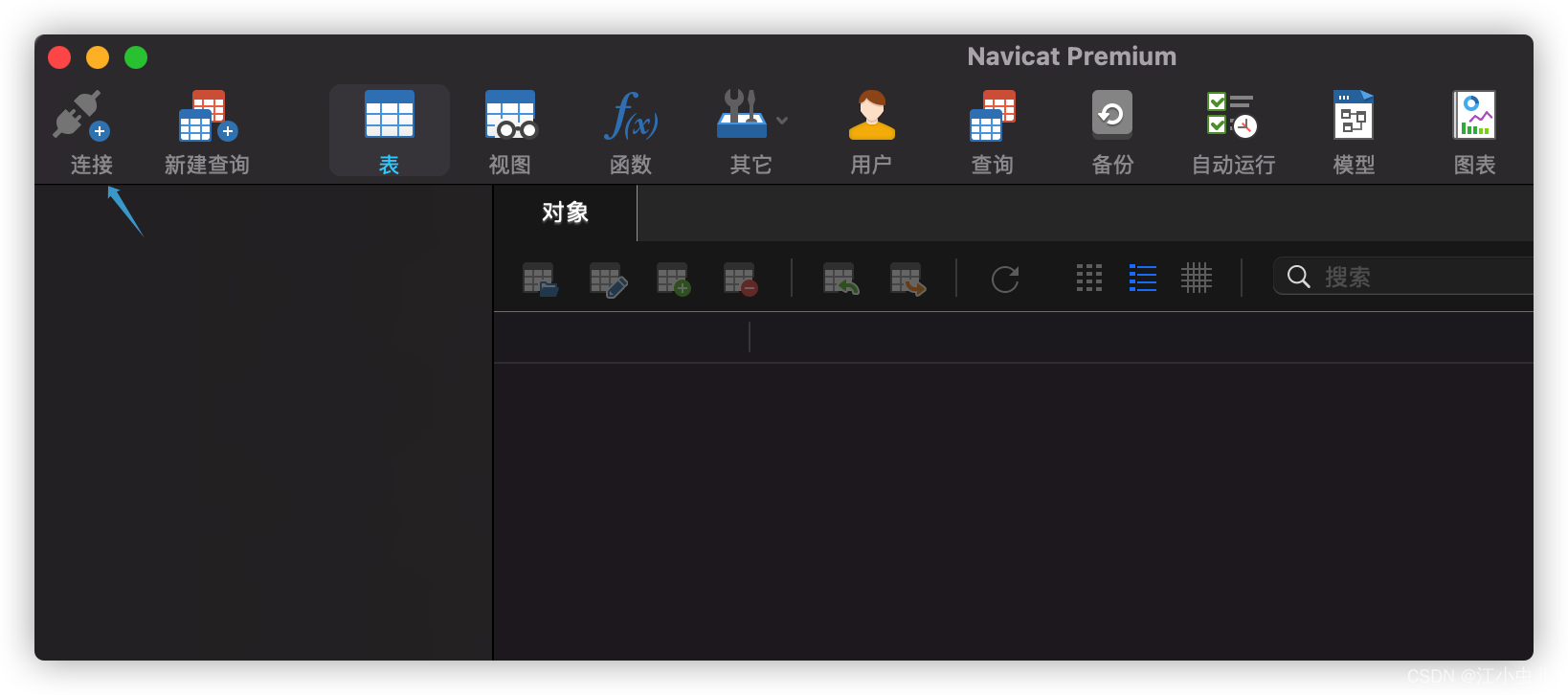Click the magnifier icon in search box

coord(1298,278)
